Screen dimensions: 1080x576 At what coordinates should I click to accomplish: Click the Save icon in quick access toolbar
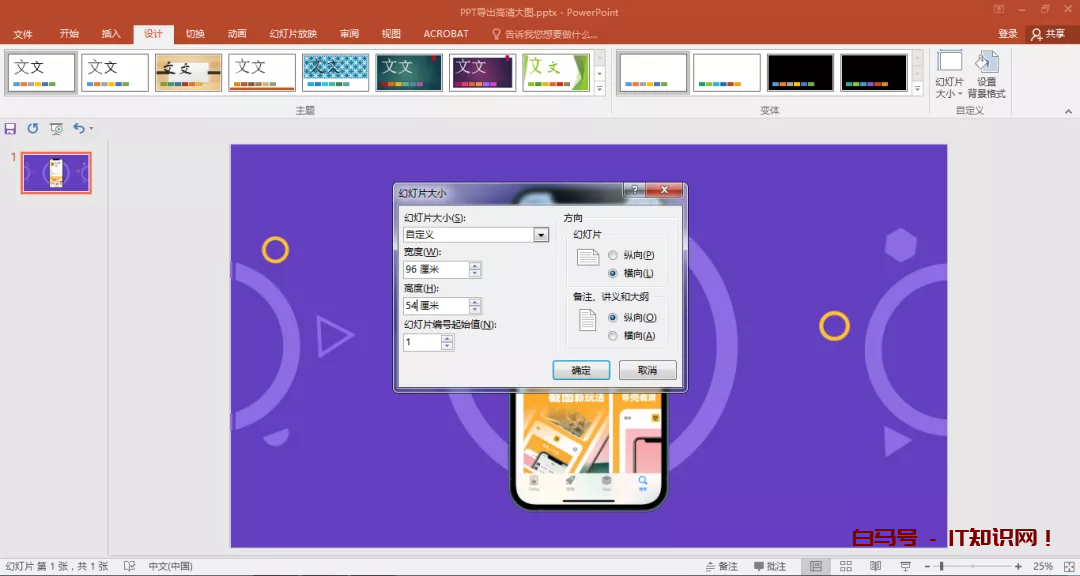10,129
